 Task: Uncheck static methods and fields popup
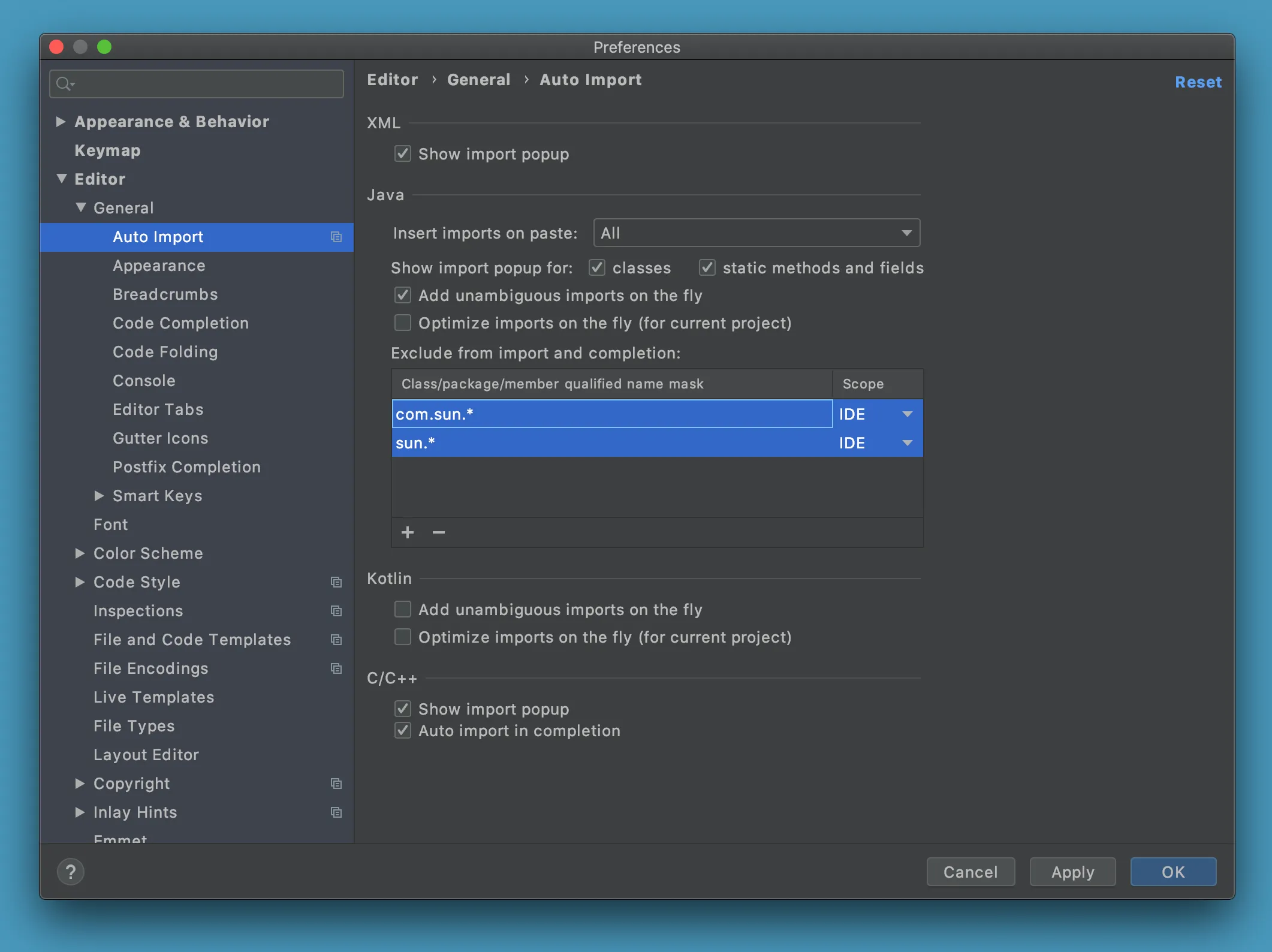click(x=707, y=268)
